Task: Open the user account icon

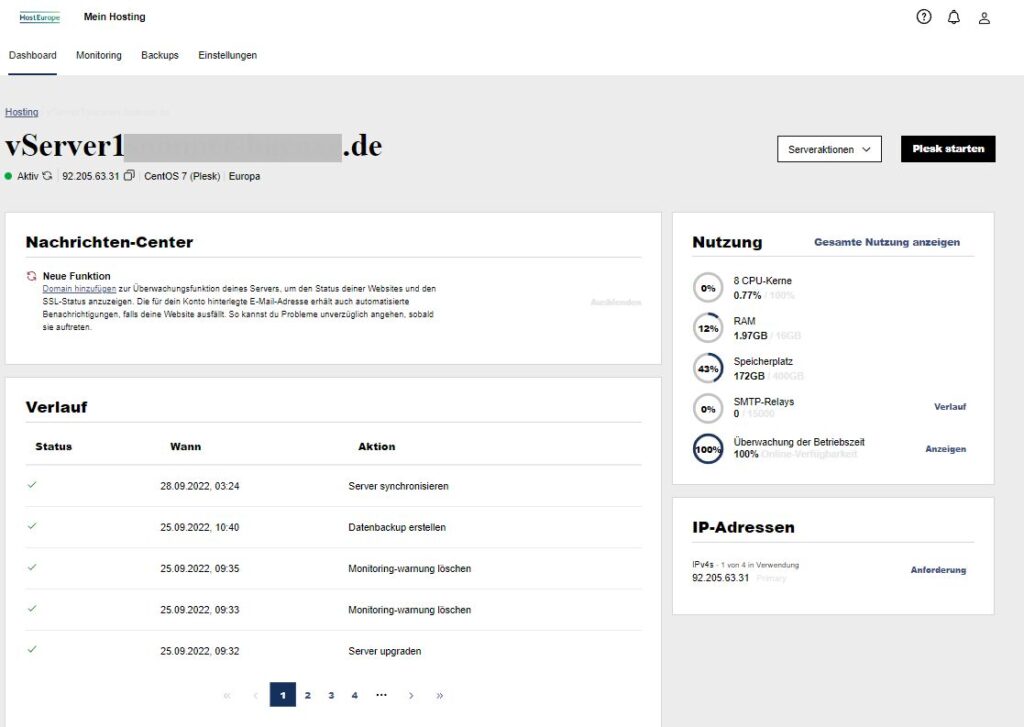Action: 984,17
